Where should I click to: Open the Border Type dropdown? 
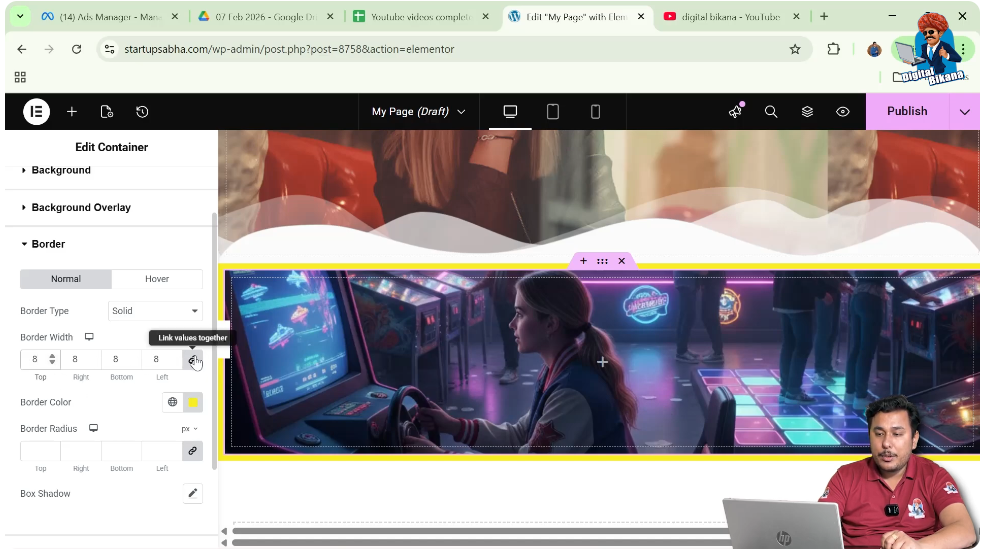pos(155,311)
